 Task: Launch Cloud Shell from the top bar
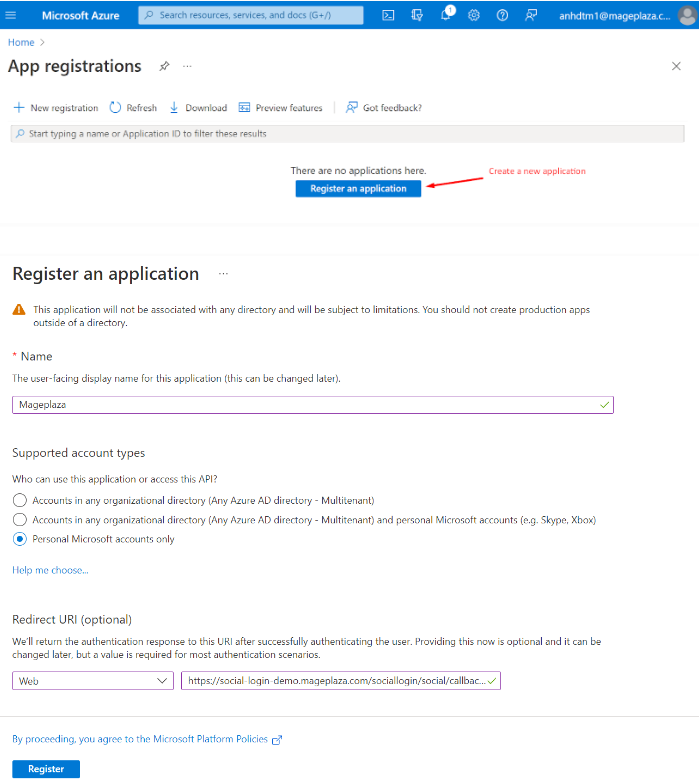click(x=388, y=15)
